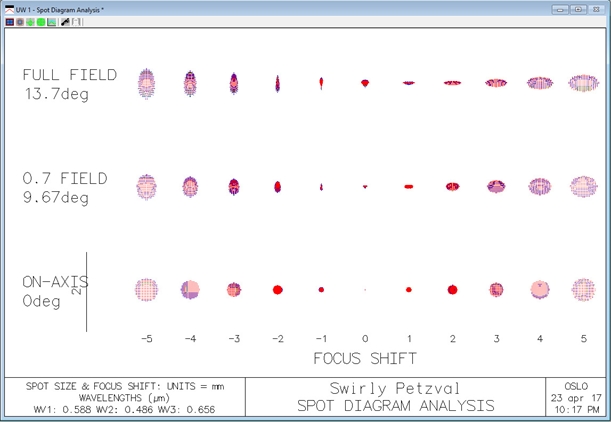Click the 'OSLO' label in corner box
The height and width of the screenshot is (422, 611).
(x=576, y=387)
